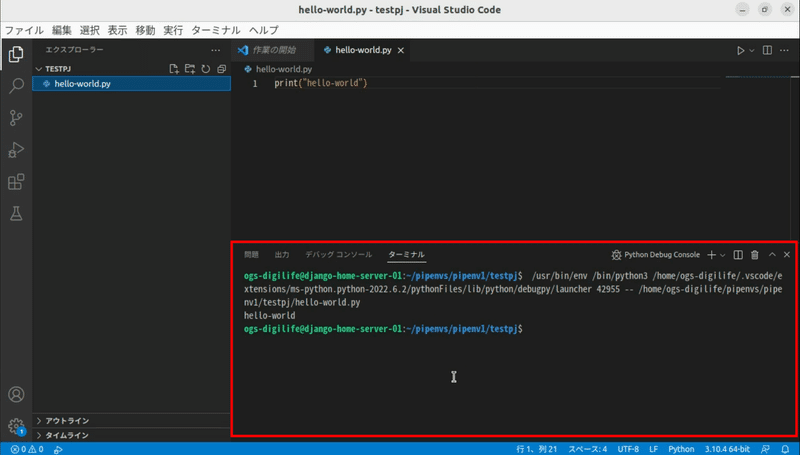
Task: Collapse all folders in explorer
Action: click(221, 69)
